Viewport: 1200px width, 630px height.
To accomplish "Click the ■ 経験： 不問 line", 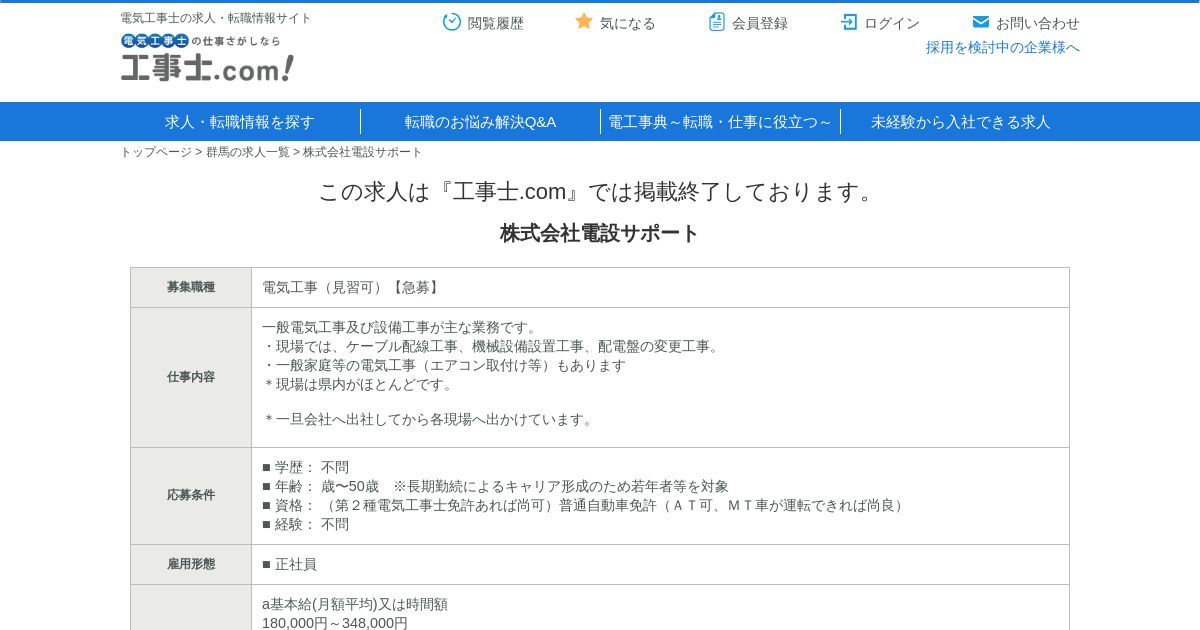I will click(x=306, y=524).
